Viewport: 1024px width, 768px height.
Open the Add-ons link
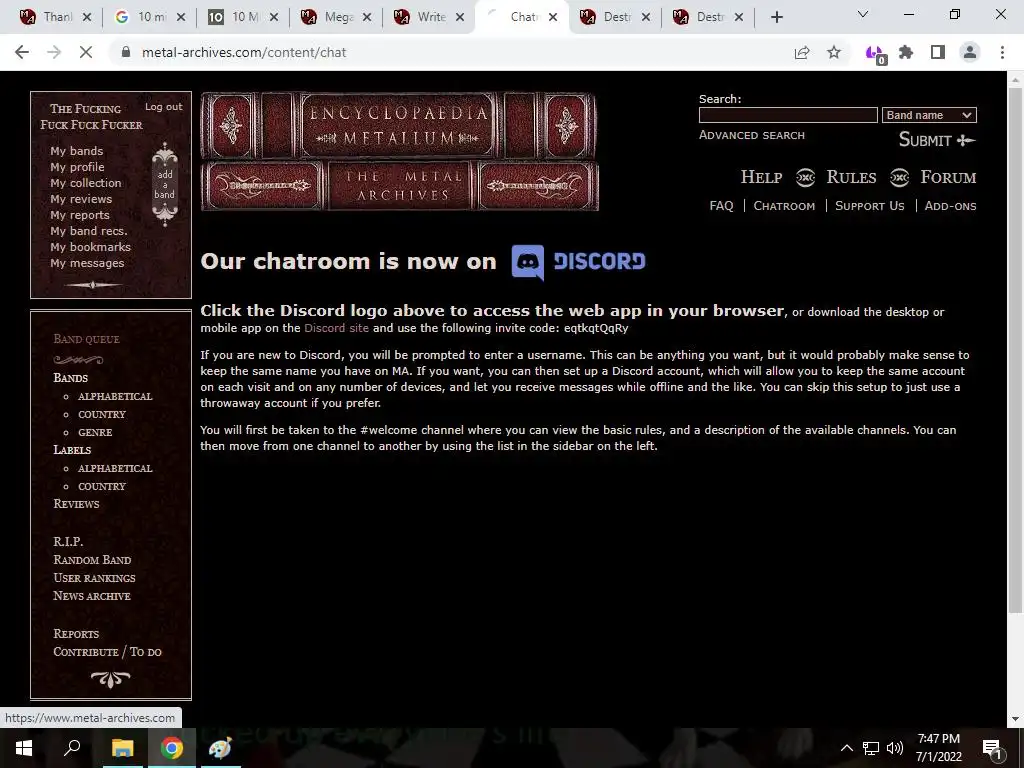tap(950, 206)
